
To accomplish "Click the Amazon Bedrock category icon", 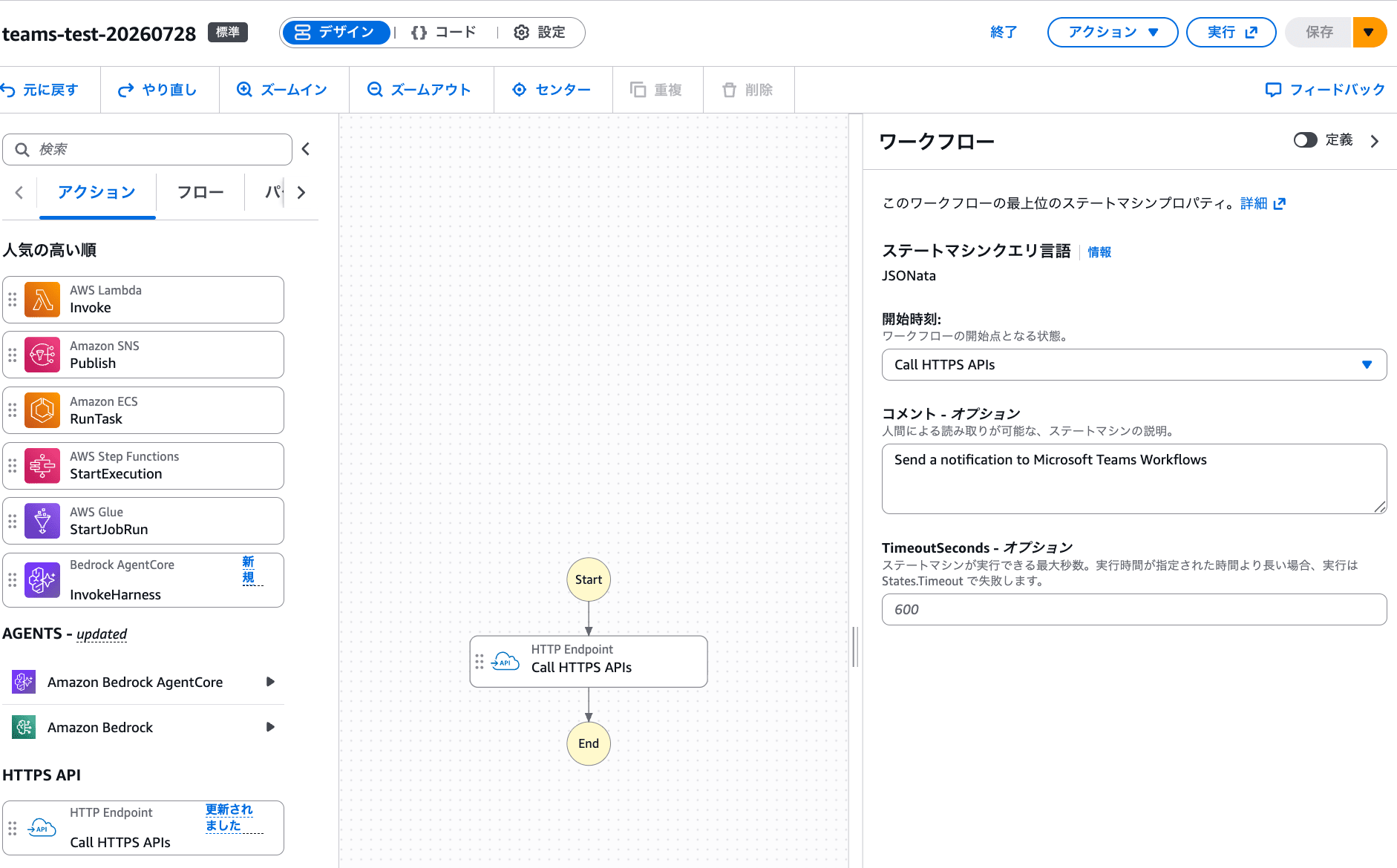I will click(24, 727).
